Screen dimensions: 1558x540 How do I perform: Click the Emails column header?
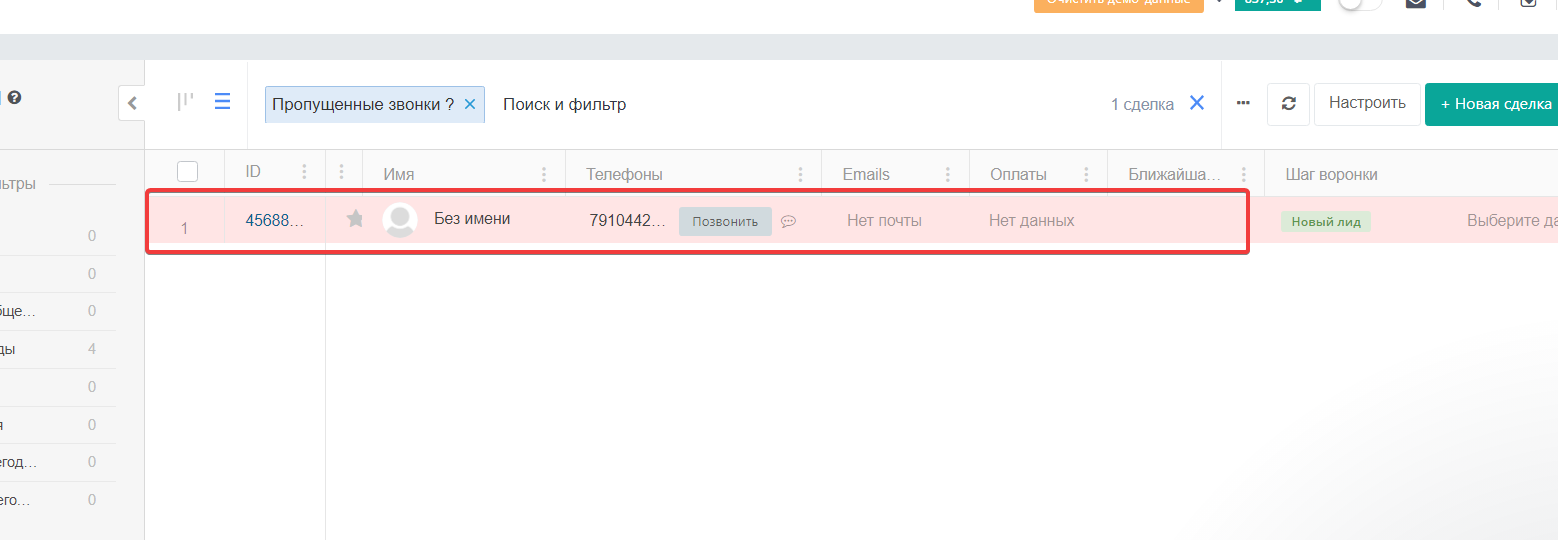(866, 174)
